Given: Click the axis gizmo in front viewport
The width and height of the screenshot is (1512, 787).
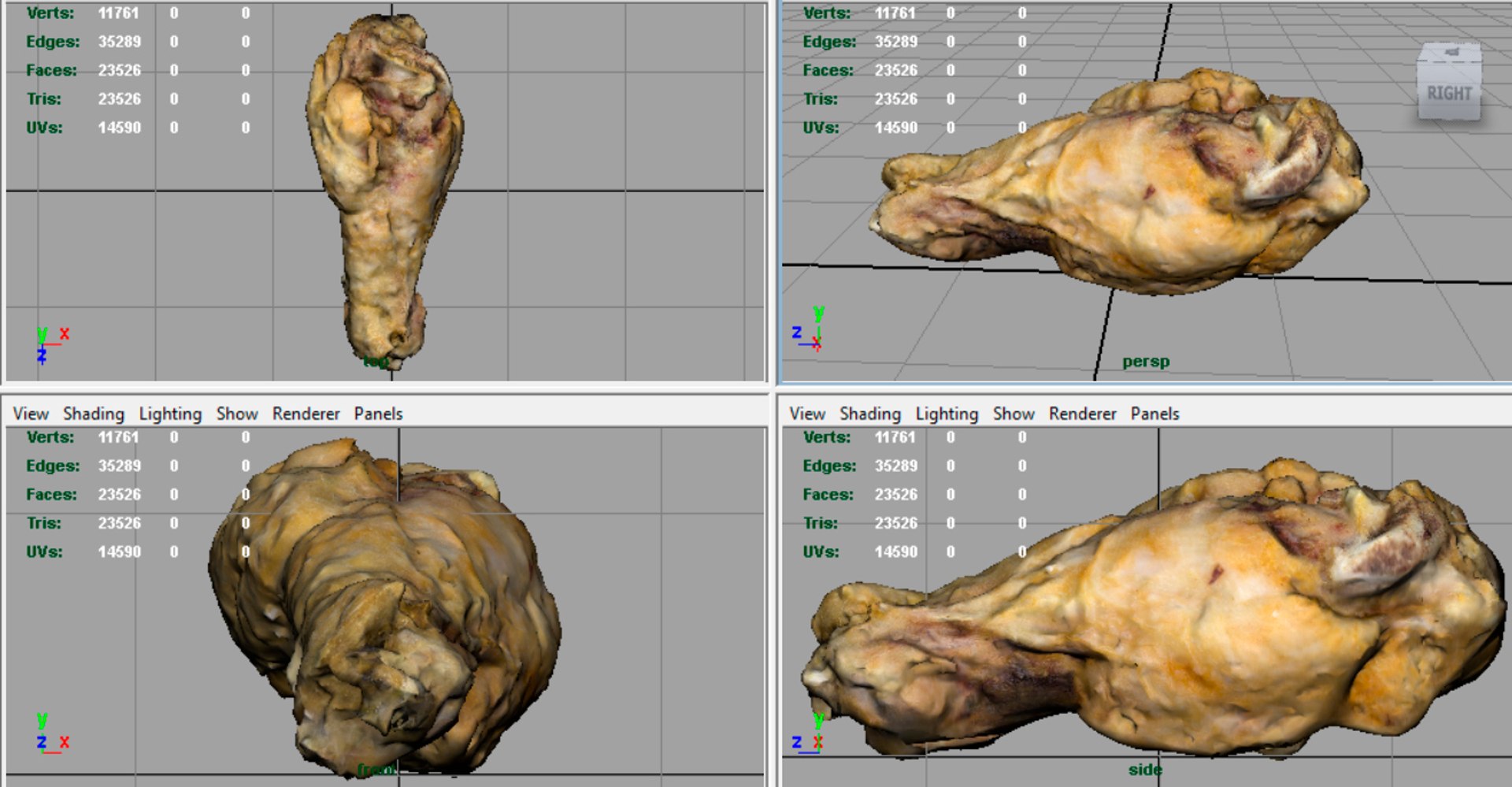Looking at the screenshot, I should pos(52,733).
